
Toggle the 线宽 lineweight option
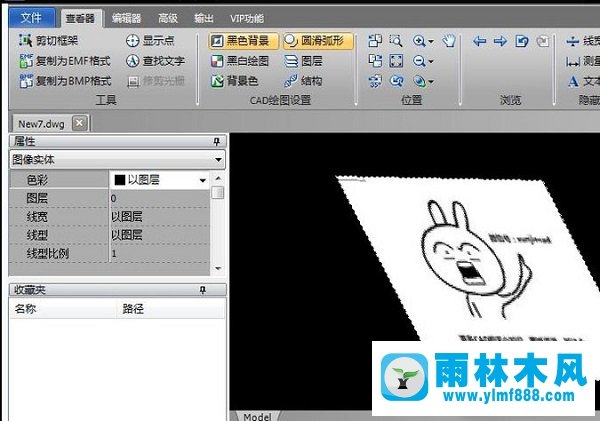click(x=583, y=41)
